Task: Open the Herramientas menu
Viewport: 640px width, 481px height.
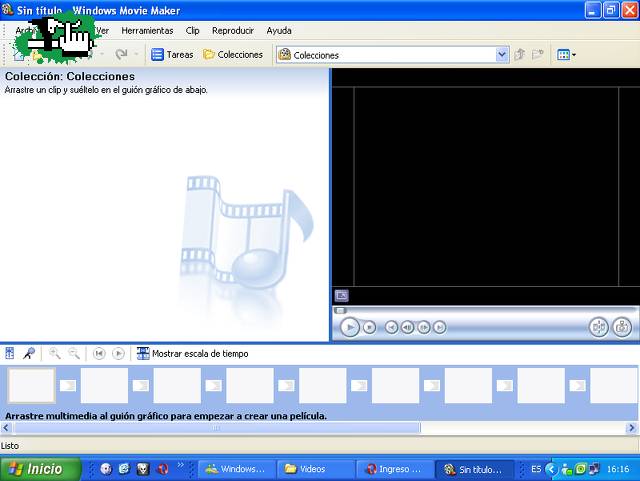Action: (147, 31)
